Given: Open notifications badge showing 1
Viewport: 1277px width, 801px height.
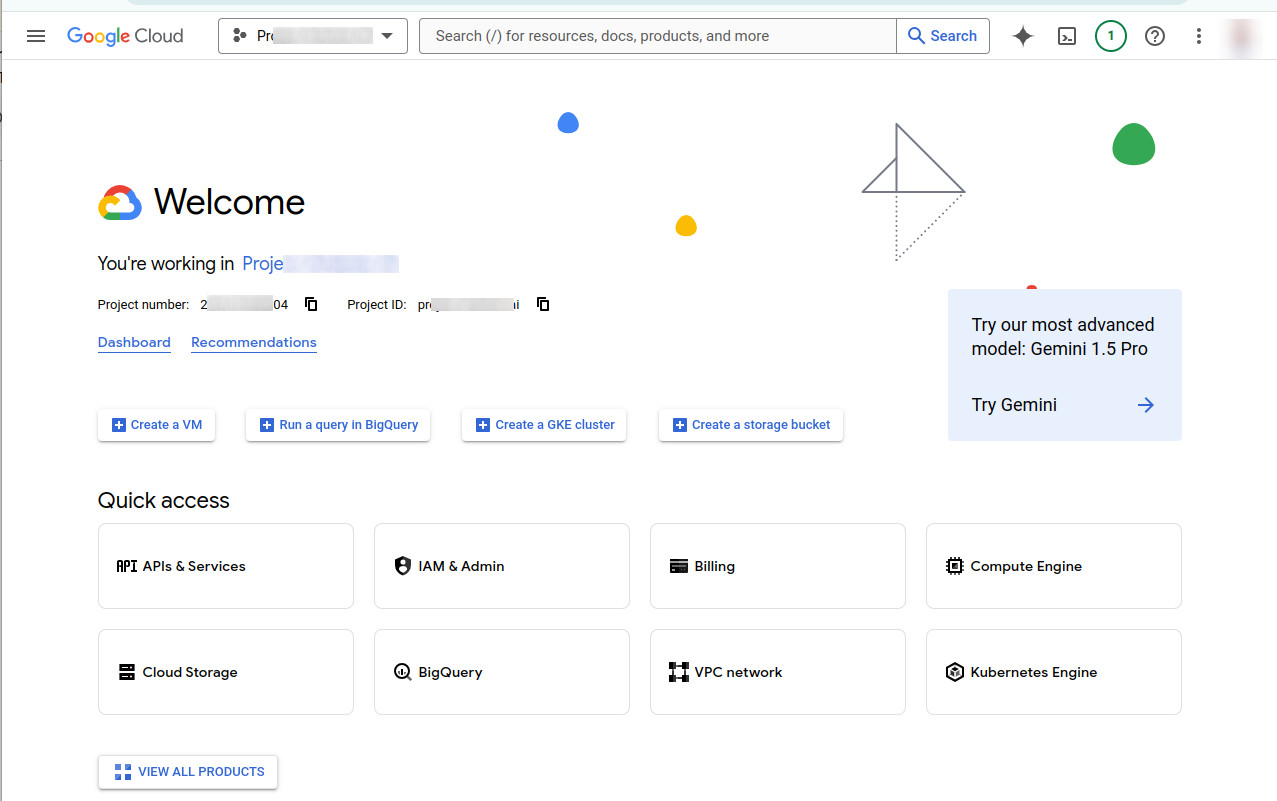Looking at the screenshot, I should (x=1110, y=36).
